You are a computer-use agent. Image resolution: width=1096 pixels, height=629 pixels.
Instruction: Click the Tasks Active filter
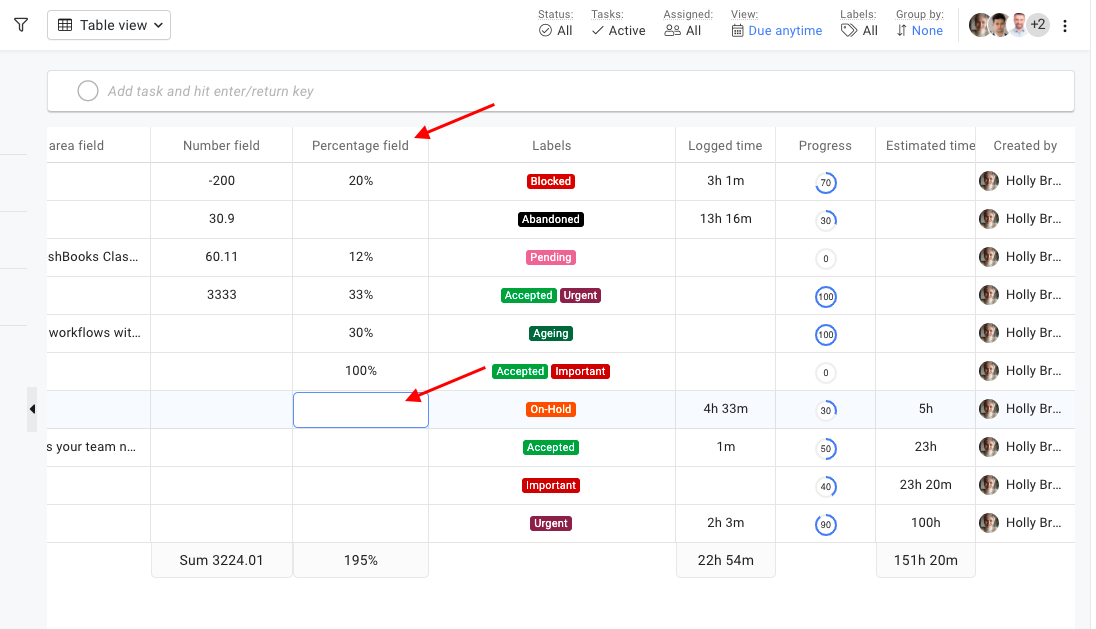(x=618, y=31)
